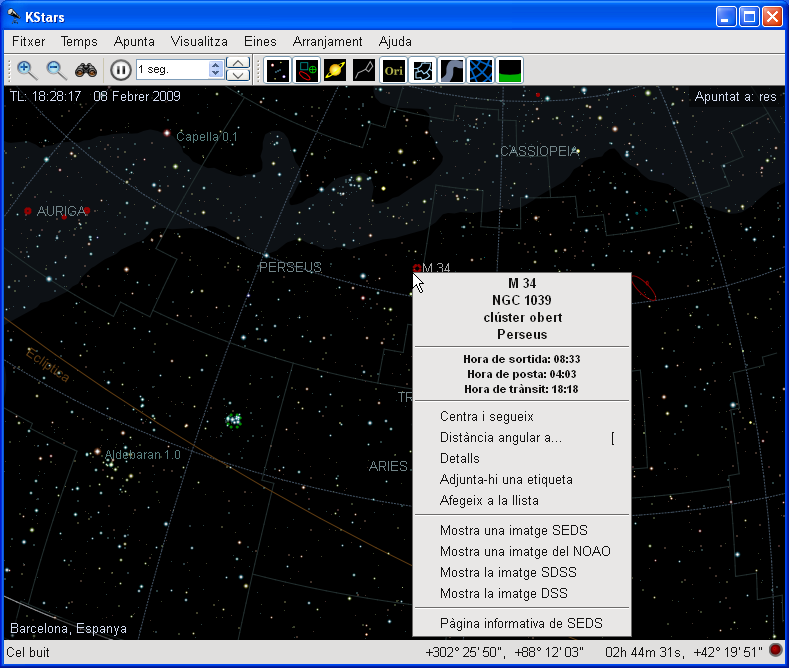Choose 'Adjunta-hi una etiqueta'

[522, 480]
